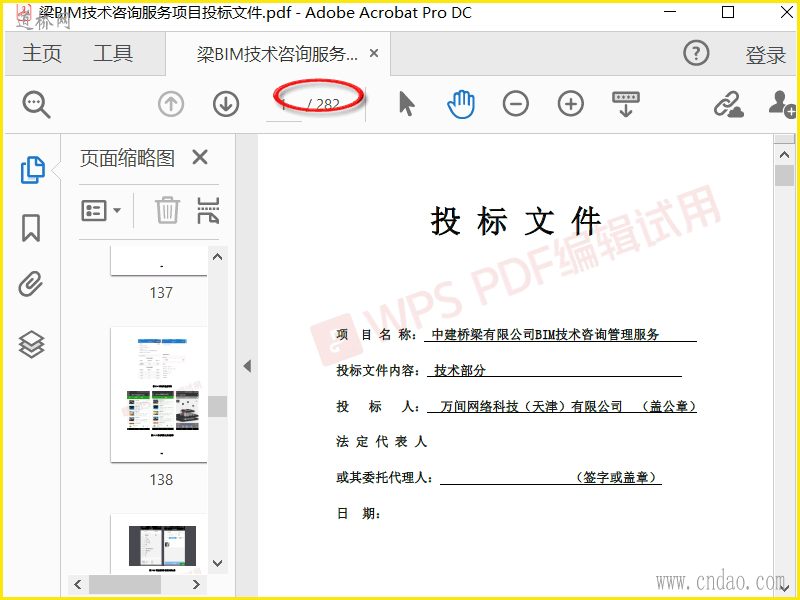The height and width of the screenshot is (600, 800).
Task: Click the thumbnail panel horizontal scrollbar thumb
Action: tap(125, 584)
